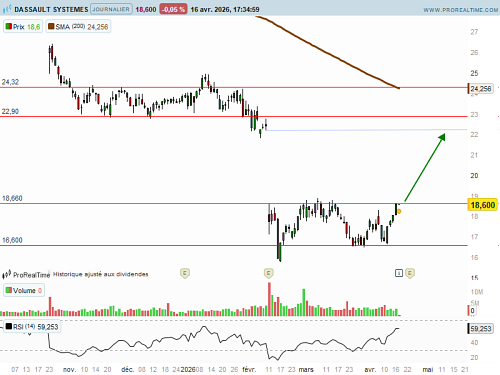This screenshot has width=500, height=375.
Task: Click the Prix red-green color swatch
Action: tap(9, 26)
